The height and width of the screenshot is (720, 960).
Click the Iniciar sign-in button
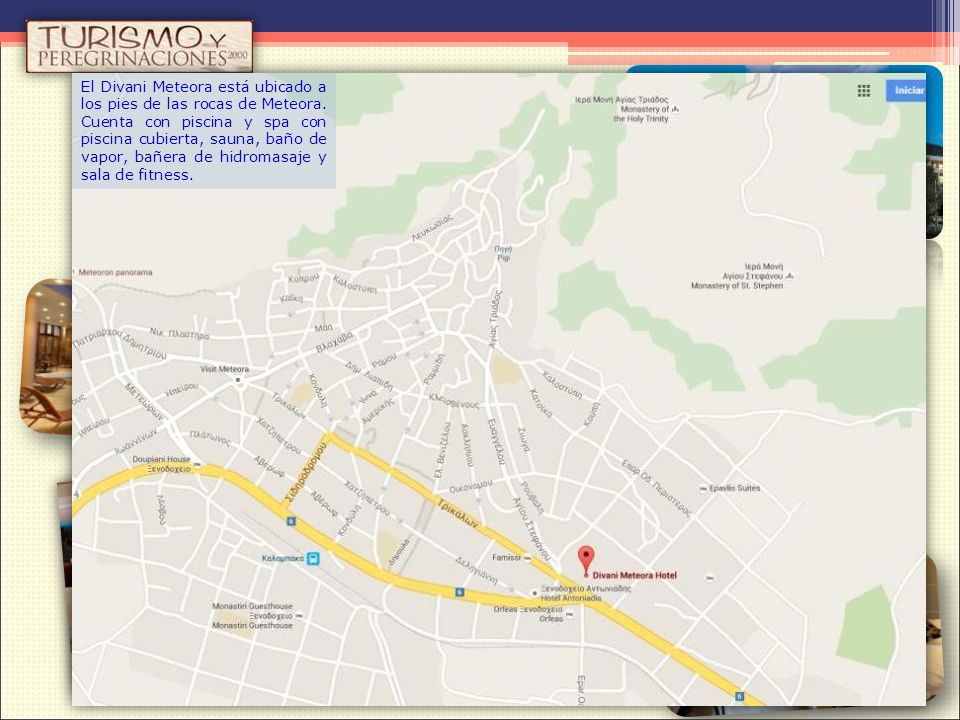click(x=906, y=91)
